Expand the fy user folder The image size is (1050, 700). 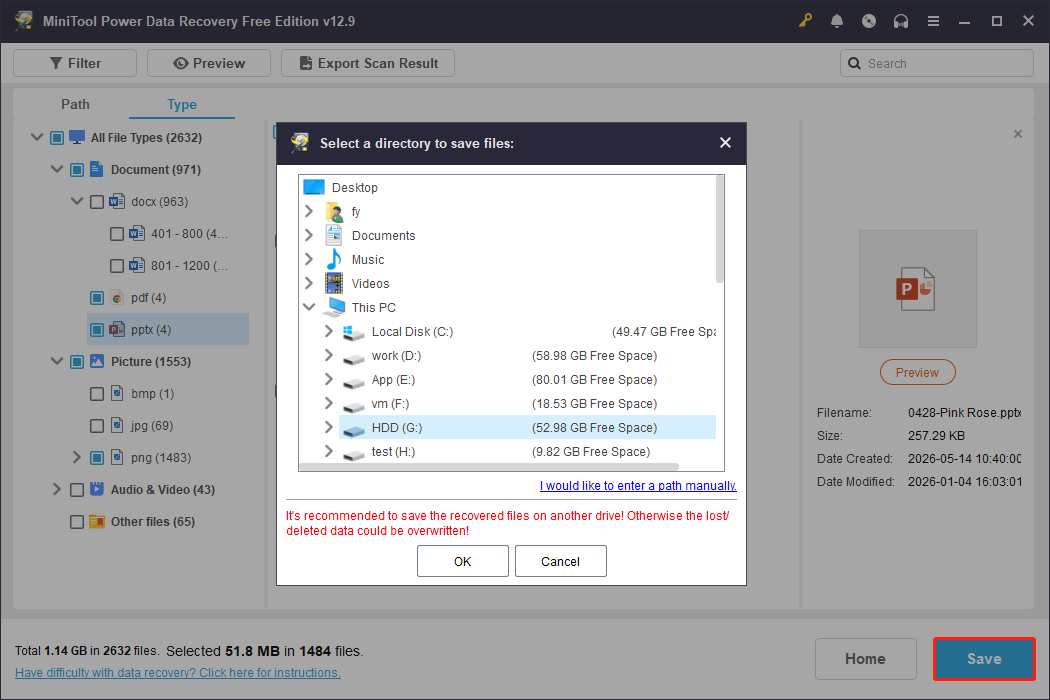click(309, 211)
